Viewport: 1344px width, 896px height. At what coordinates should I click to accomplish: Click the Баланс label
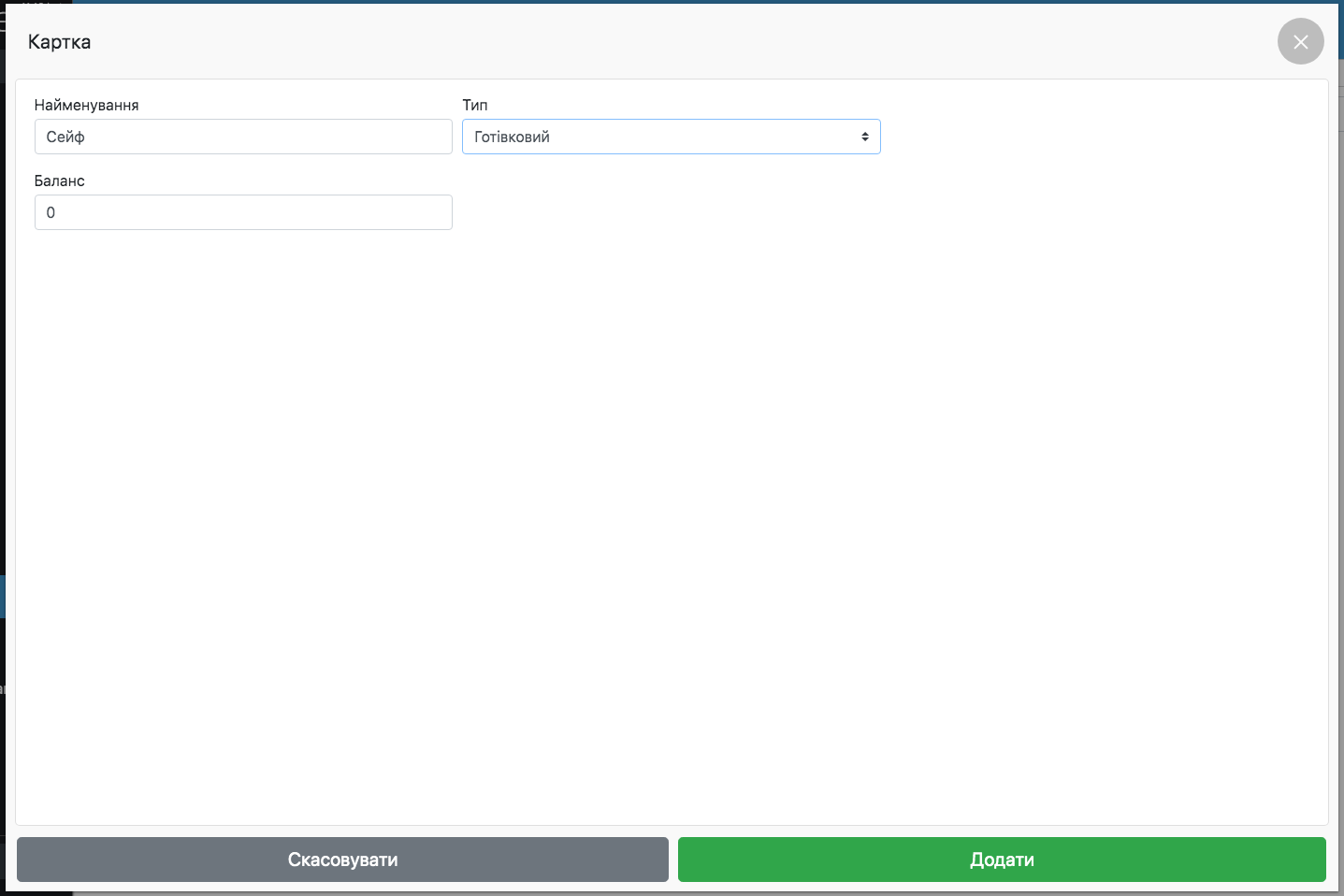tap(59, 181)
